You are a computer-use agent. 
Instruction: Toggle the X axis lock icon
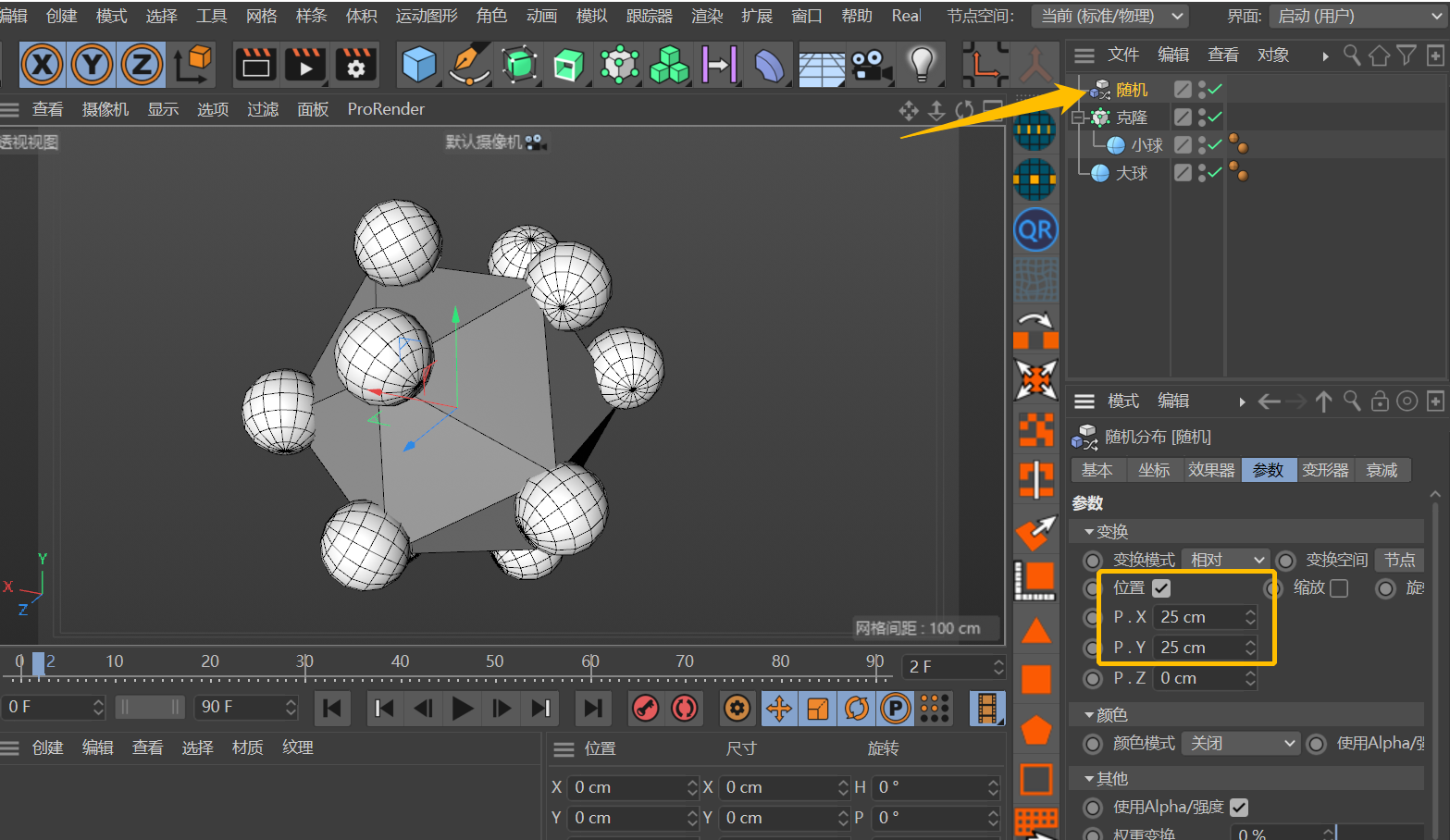42,65
